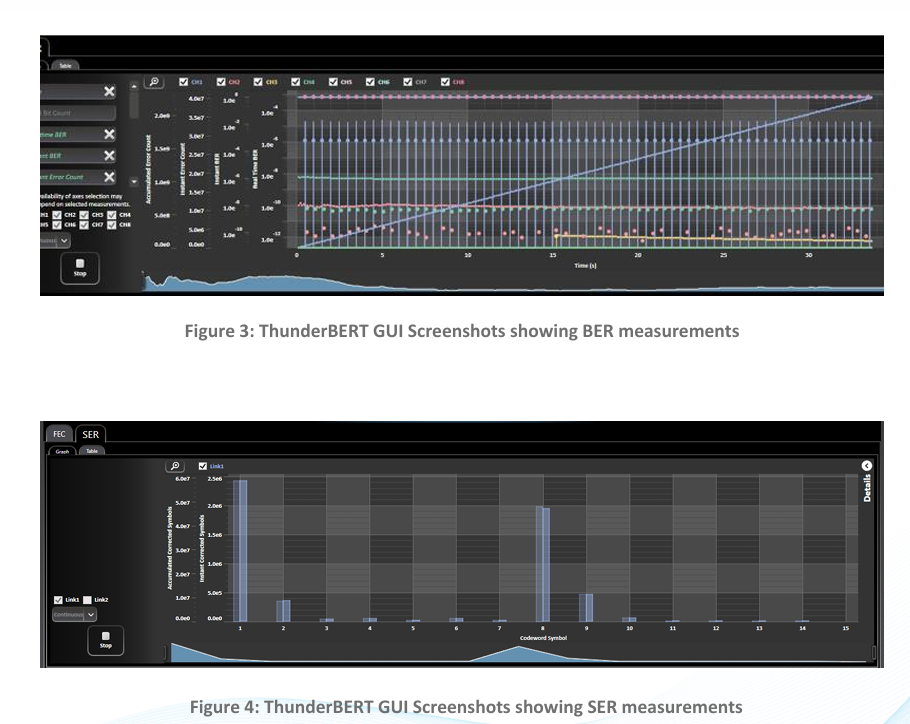Switch to the FEC tab
Viewport: 910px width, 724px height.
[x=59, y=434]
